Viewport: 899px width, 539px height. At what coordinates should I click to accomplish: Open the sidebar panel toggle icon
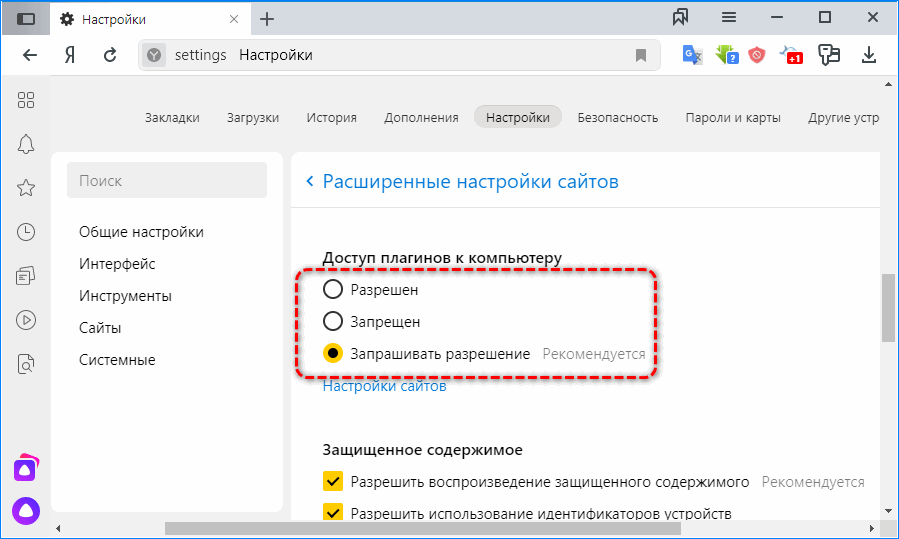tap(26, 19)
